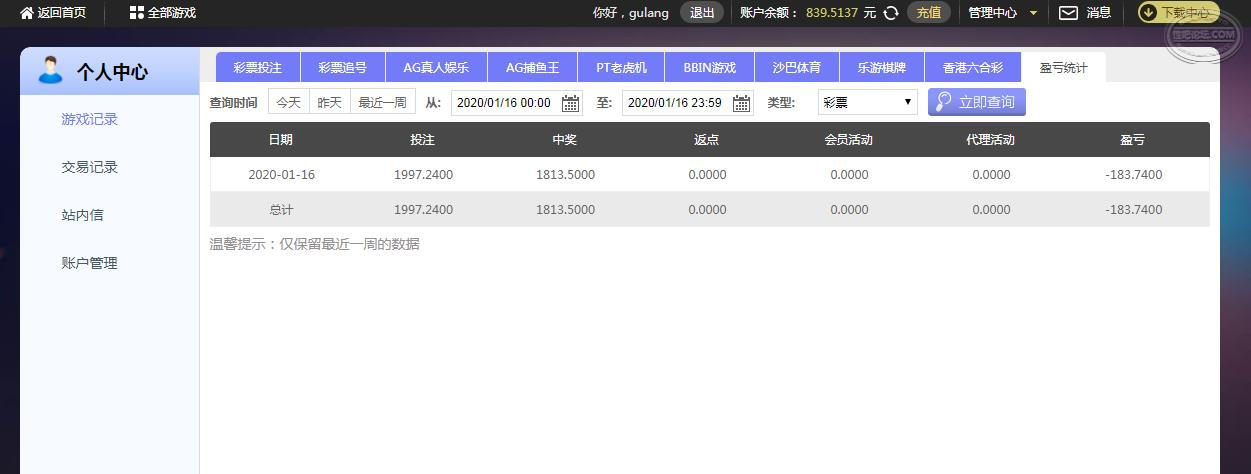Click 1813.5000 in the 总计 row
The image size is (1251, 474).
click(x=565, y=210)
